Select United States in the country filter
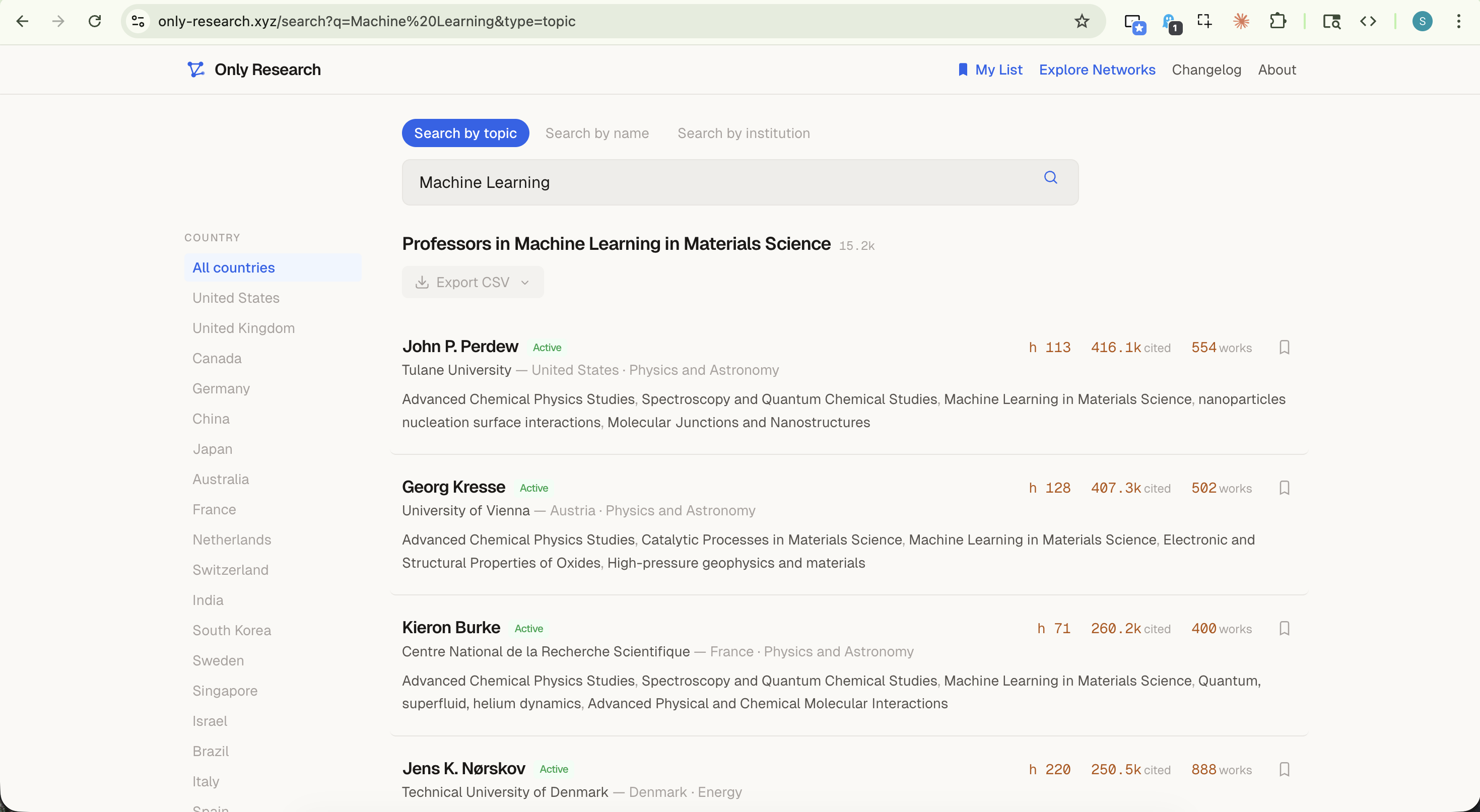1480x812 pixels. tap(236, 298)
